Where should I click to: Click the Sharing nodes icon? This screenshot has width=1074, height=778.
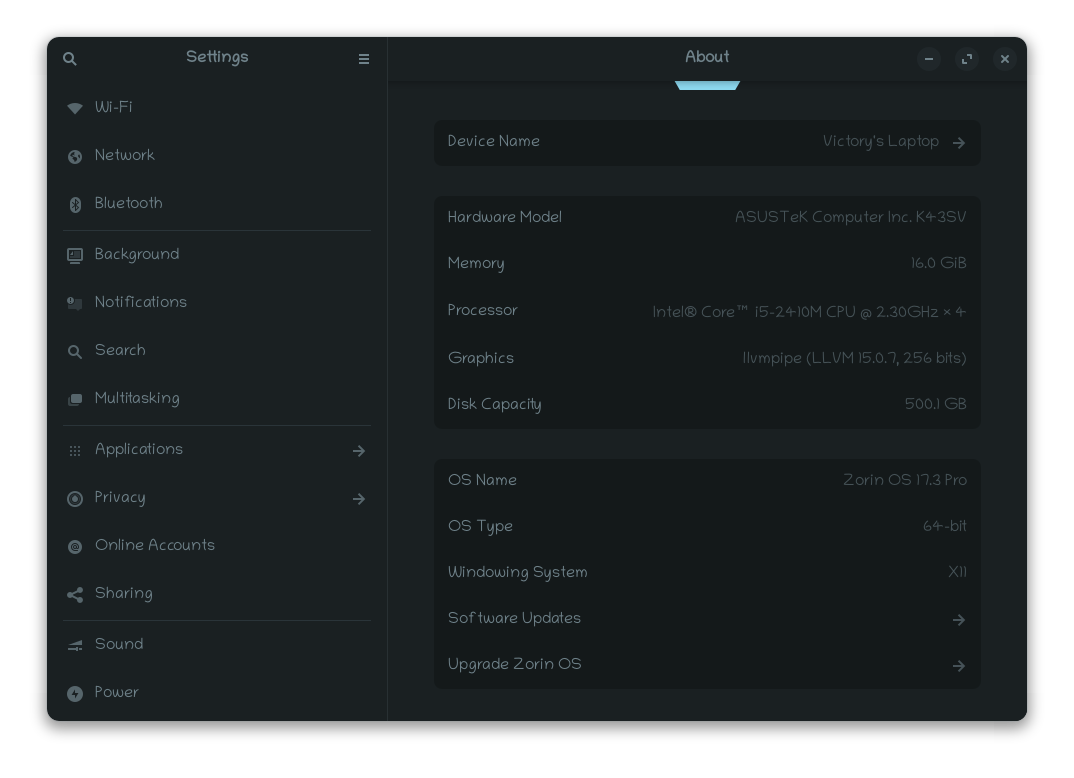(x=75, y=594)
